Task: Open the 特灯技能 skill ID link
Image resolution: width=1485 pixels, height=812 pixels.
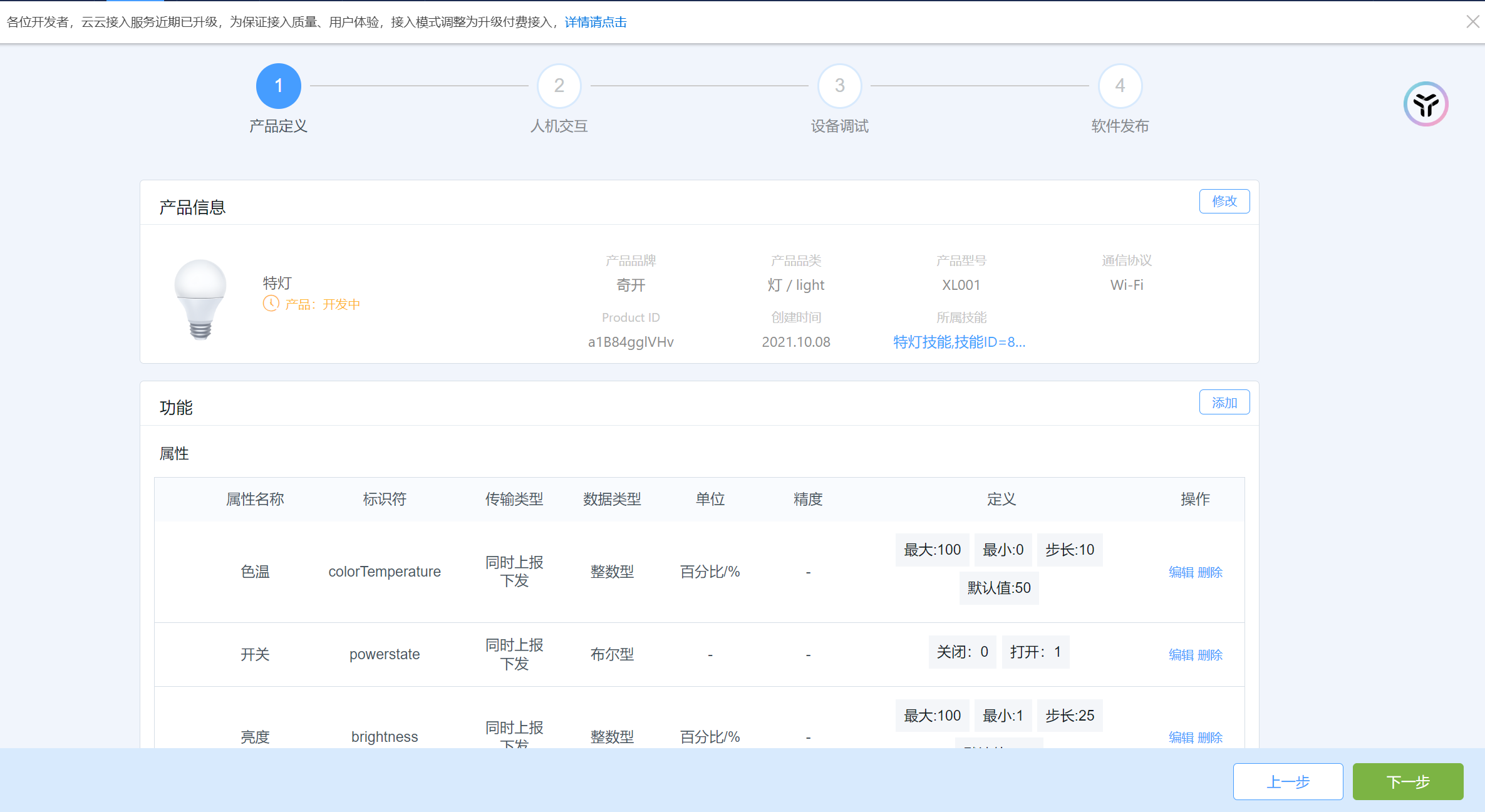Action: coord(959,342)
